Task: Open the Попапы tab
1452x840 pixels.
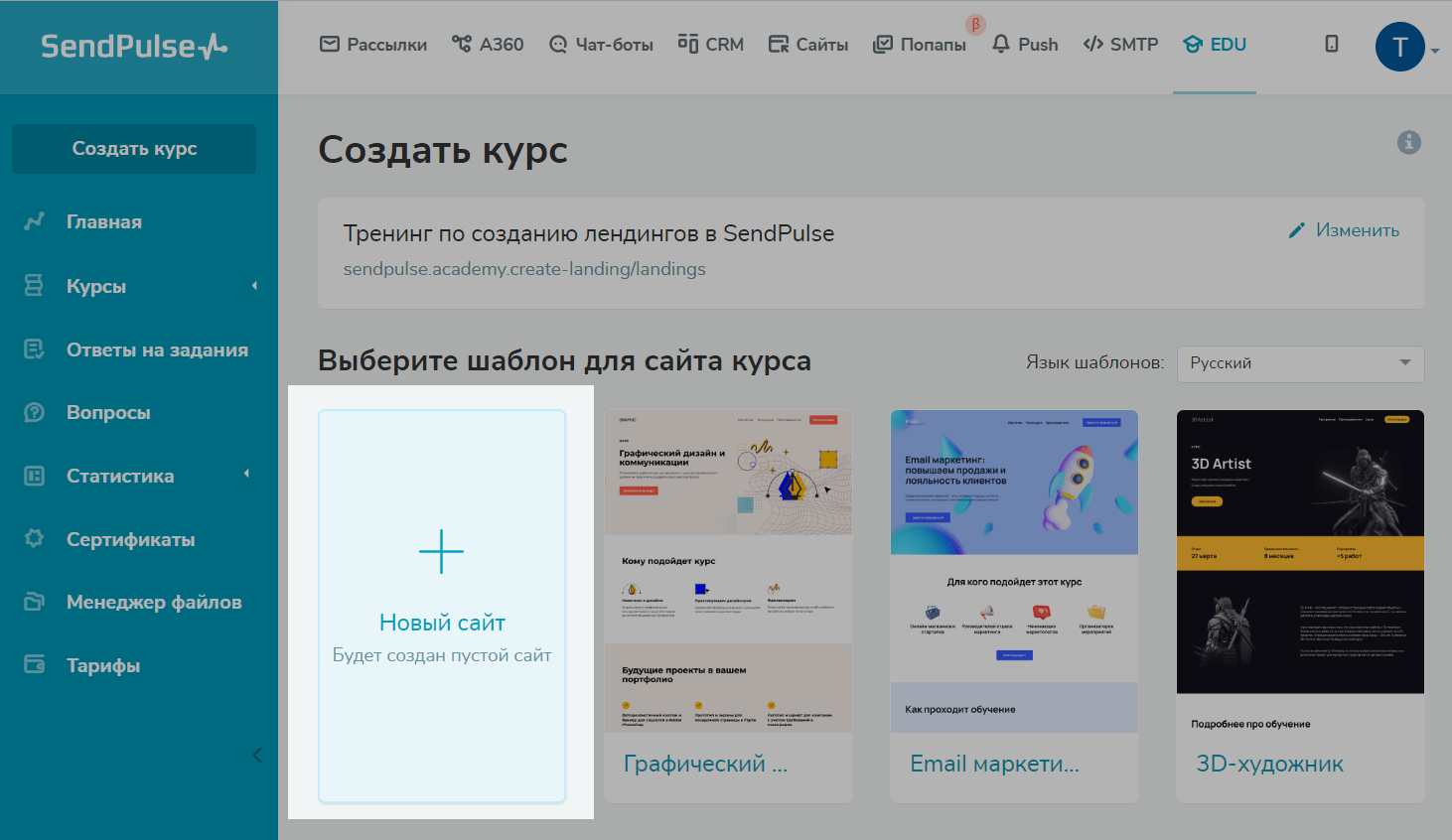Action: pos(920,44)
